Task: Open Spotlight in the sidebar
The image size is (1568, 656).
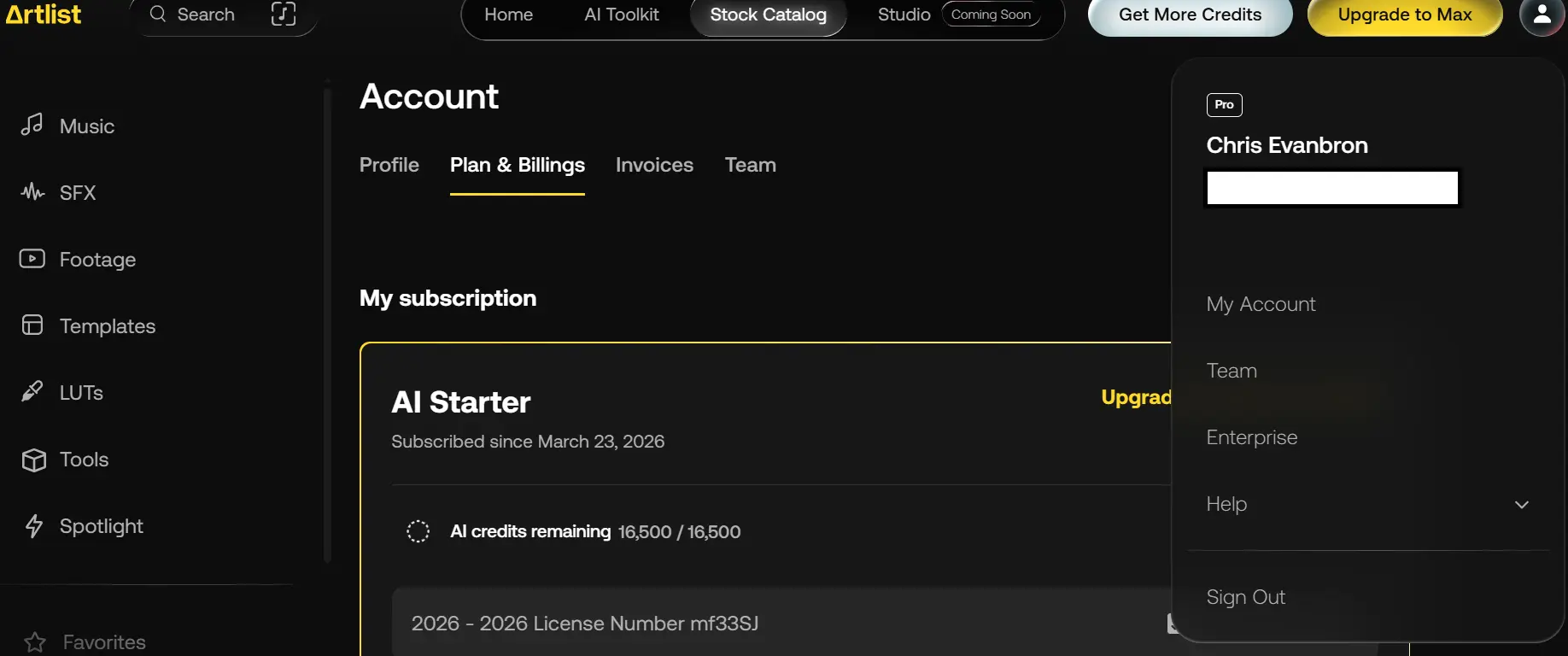Action: point(102,526)
